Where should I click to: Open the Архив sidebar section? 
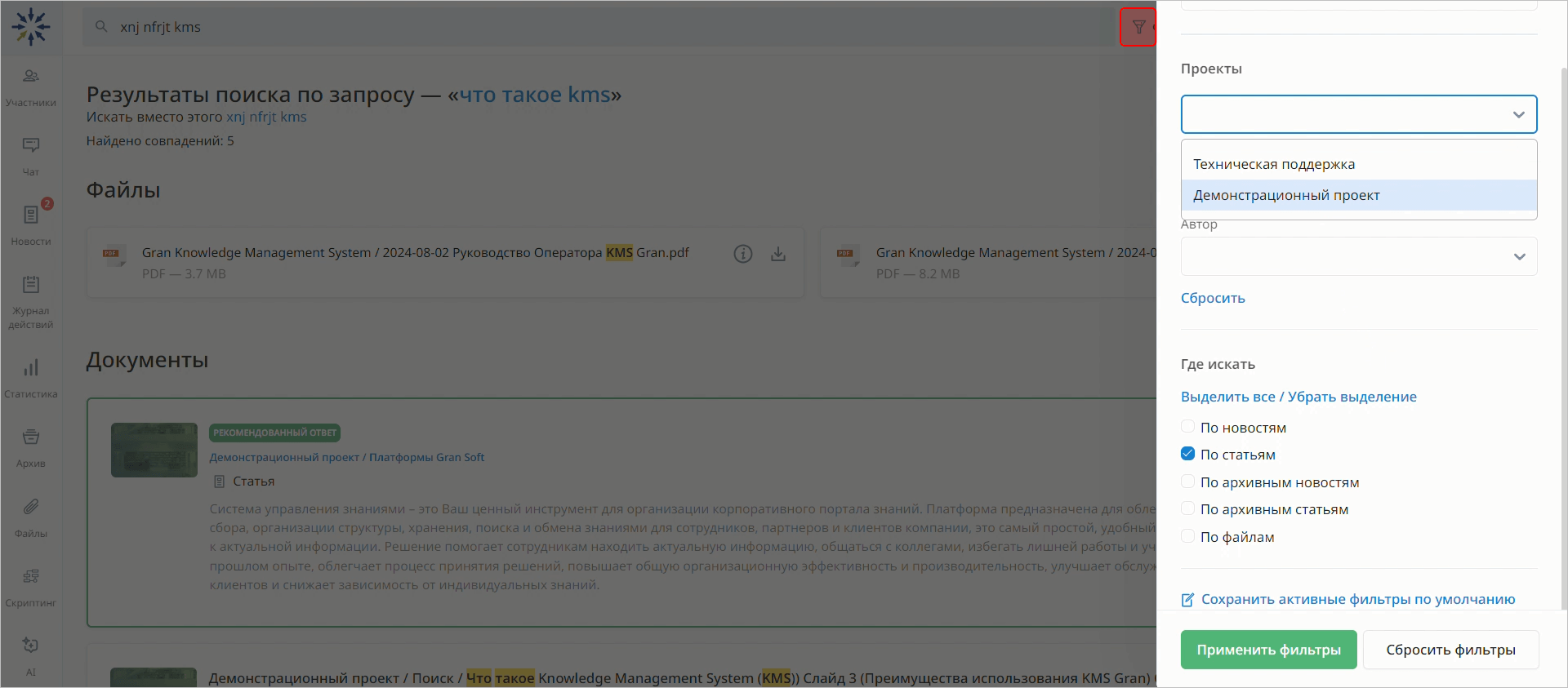click(31, 449)
